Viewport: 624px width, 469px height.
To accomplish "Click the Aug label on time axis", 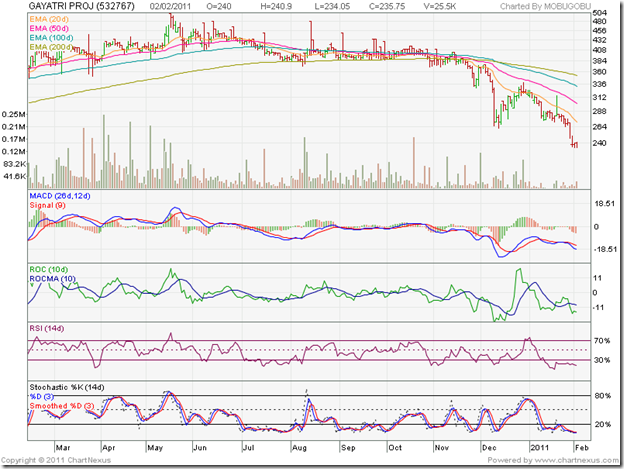I will [x=300, y=448].
